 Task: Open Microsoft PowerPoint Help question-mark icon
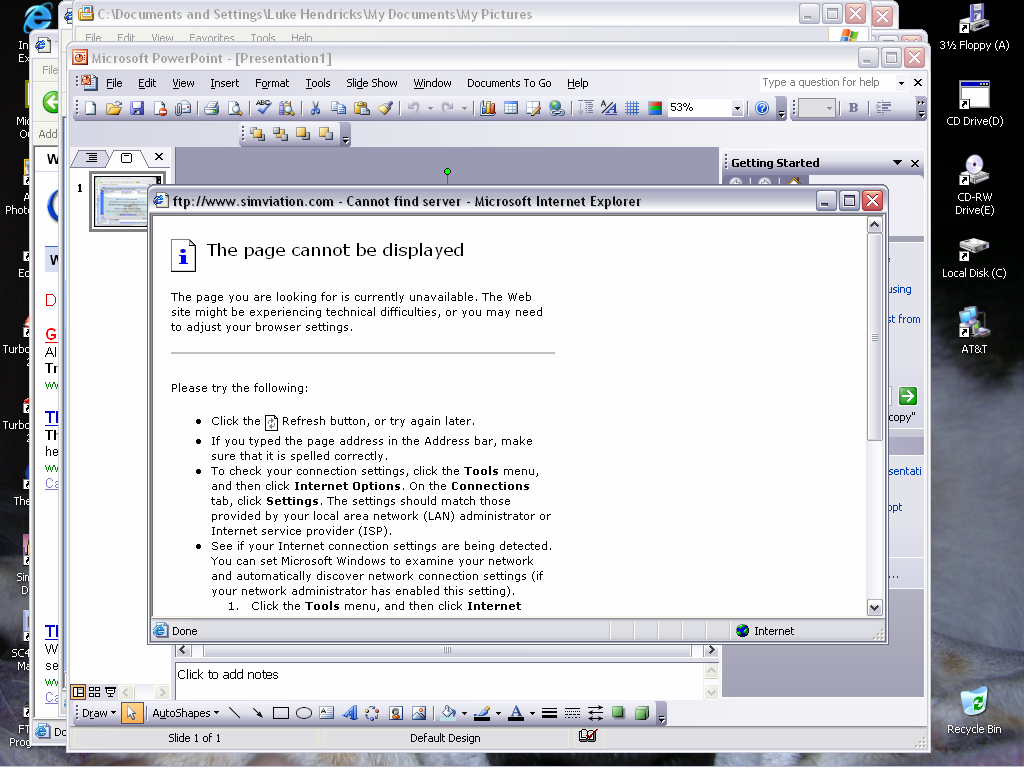coord(761,108)
